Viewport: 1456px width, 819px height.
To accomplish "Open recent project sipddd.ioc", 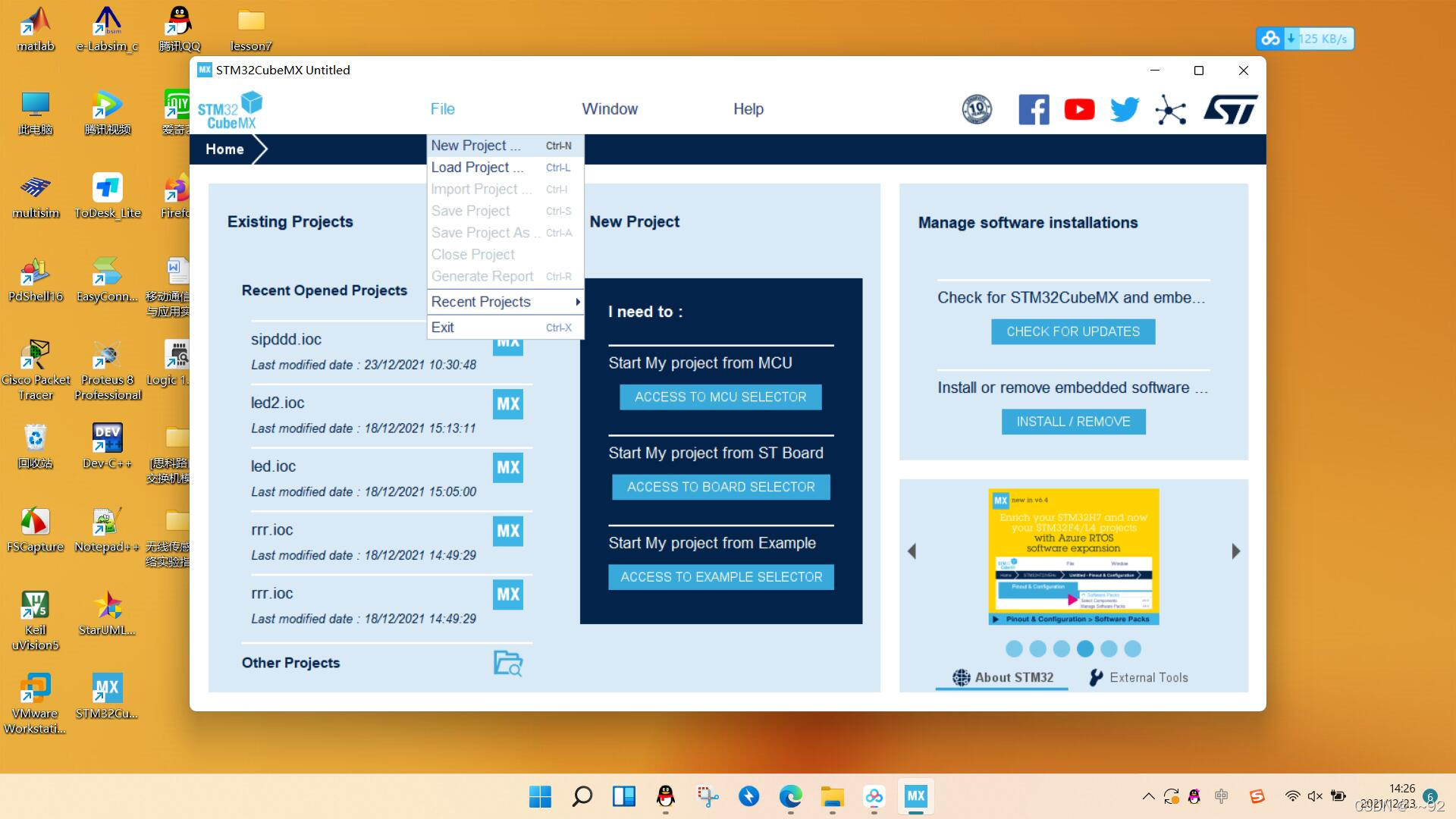I will 286,340.
